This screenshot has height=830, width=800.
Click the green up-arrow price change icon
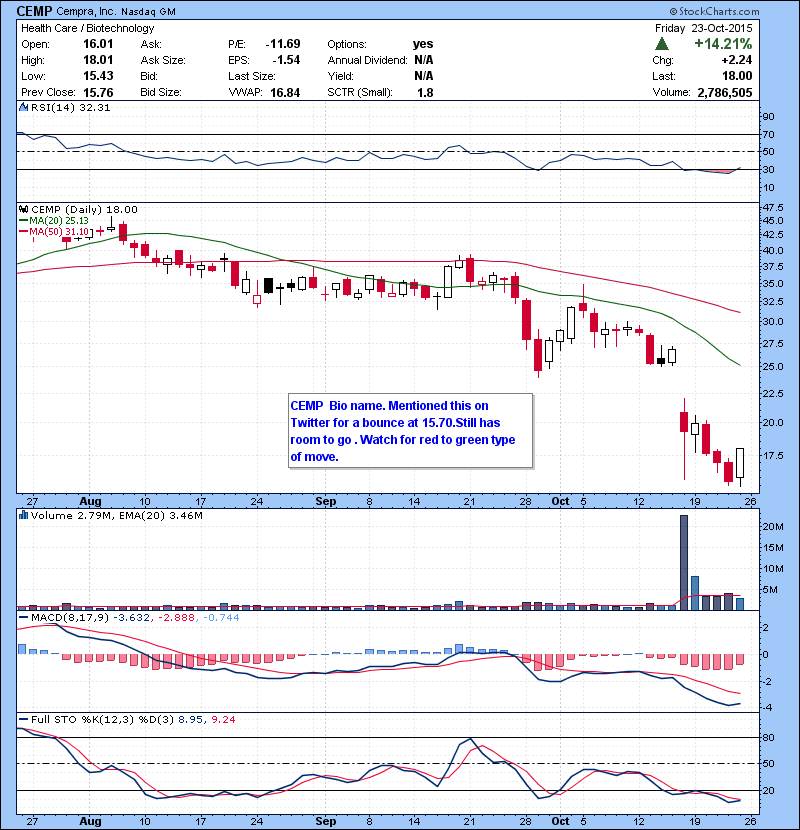663,45
